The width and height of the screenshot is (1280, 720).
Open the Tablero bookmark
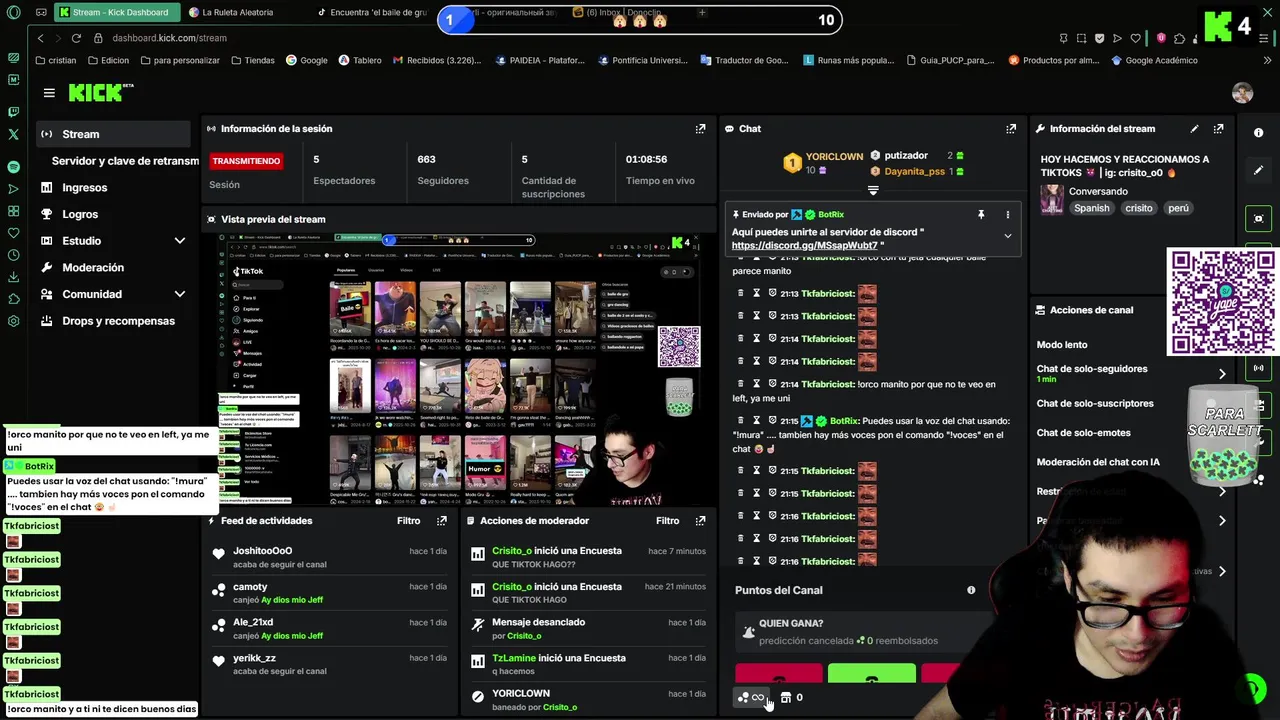pyautogui.click(x=360, y=60)
